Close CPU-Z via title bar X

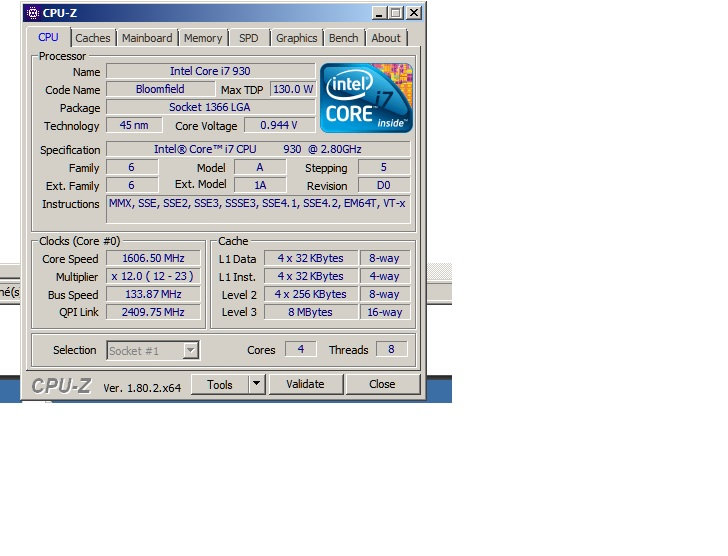(414, 13)
